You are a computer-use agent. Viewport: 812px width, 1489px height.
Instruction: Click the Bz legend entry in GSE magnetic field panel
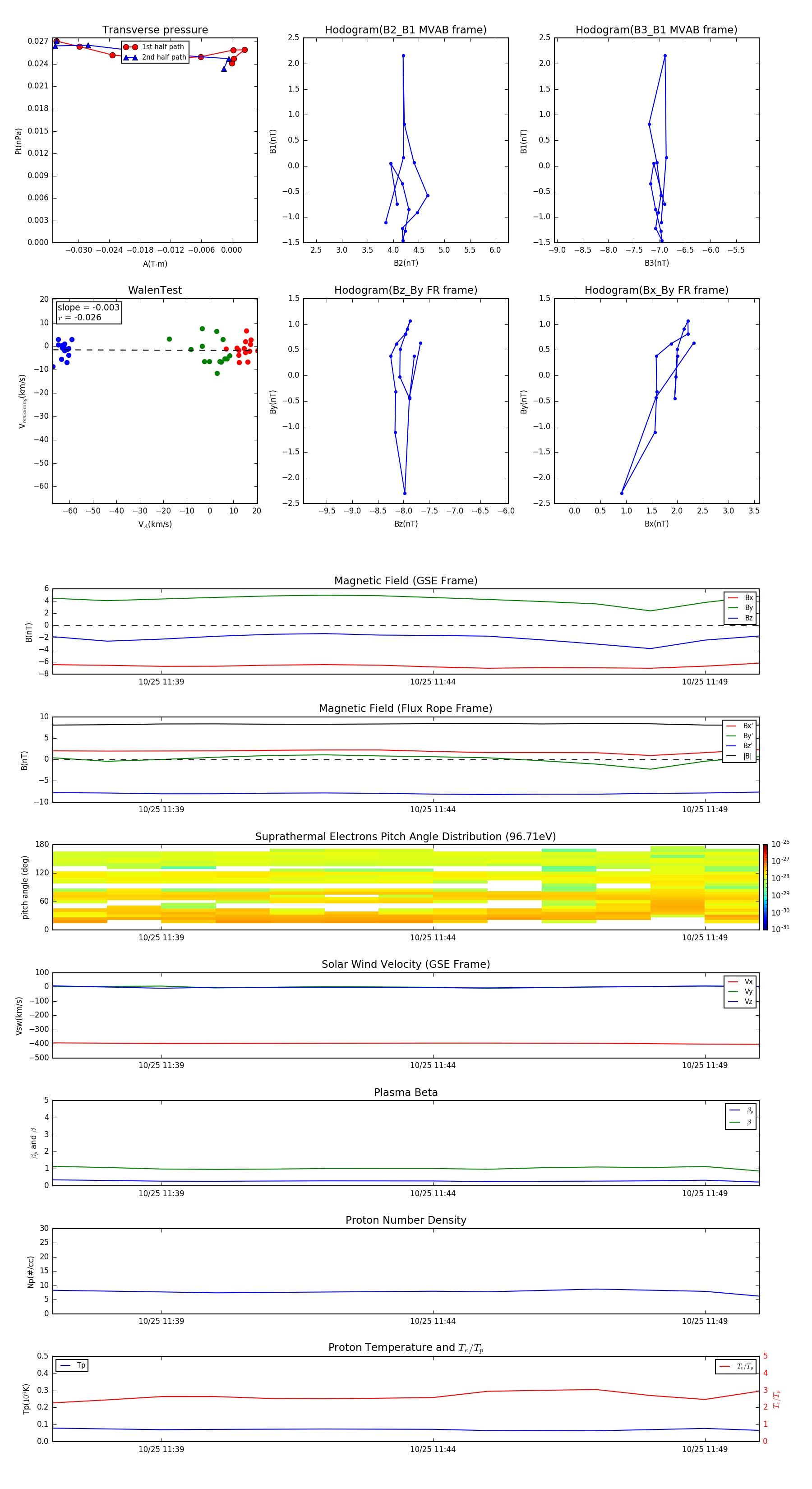pos(740,619)
